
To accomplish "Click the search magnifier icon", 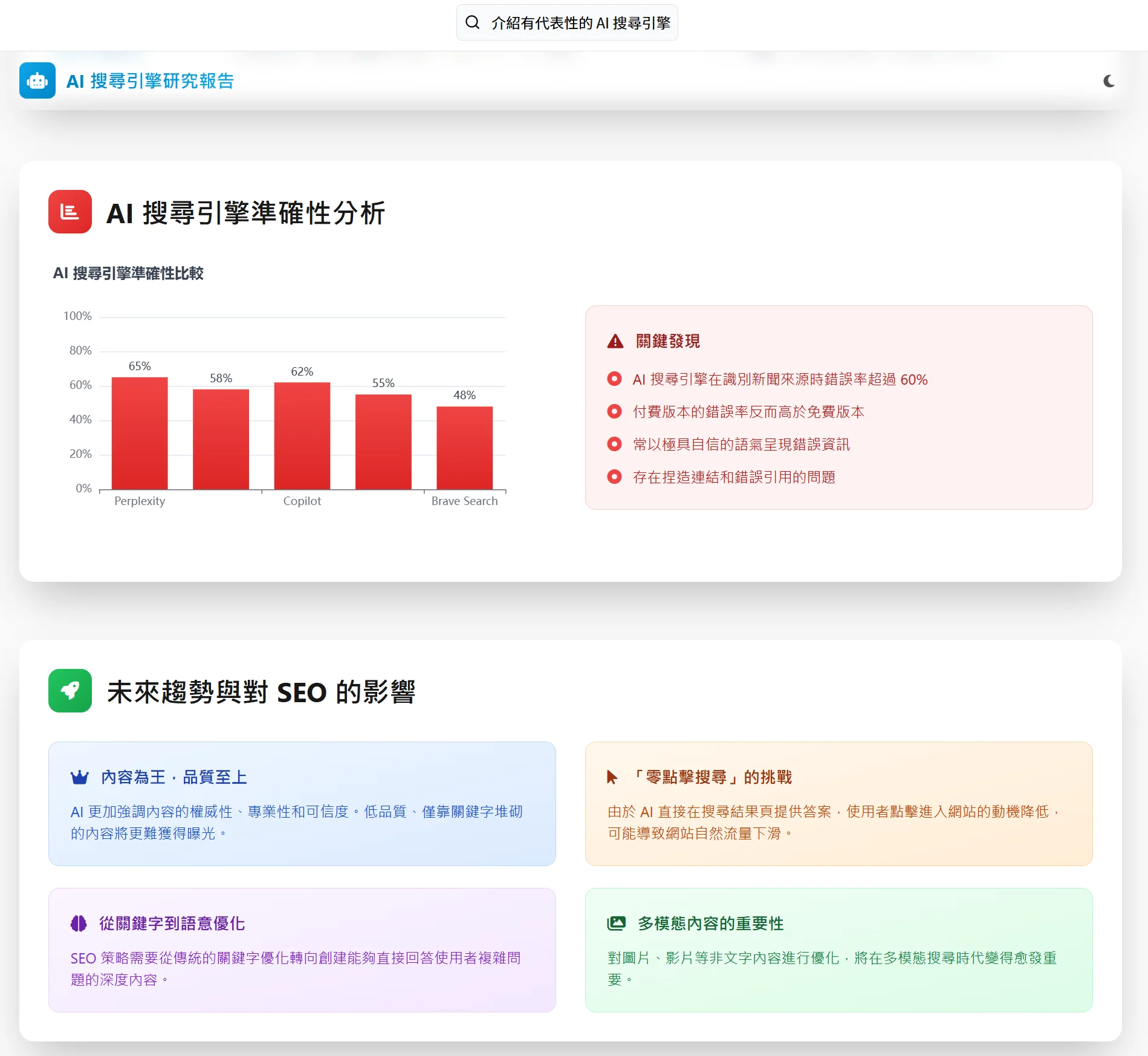I will [x=472, y=22].
